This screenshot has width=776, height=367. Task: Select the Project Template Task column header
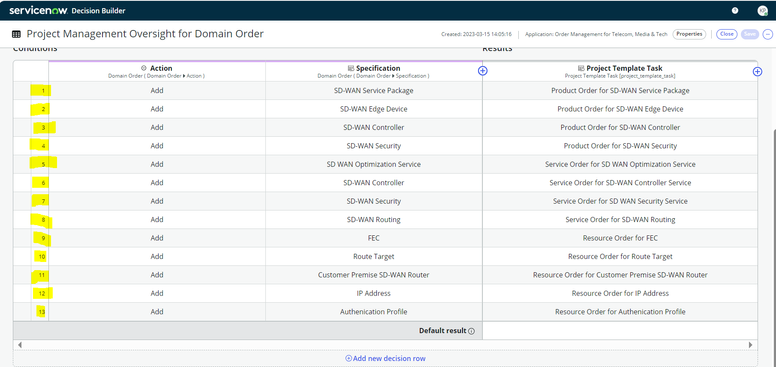pyautogui.click(x=620, y=71)
